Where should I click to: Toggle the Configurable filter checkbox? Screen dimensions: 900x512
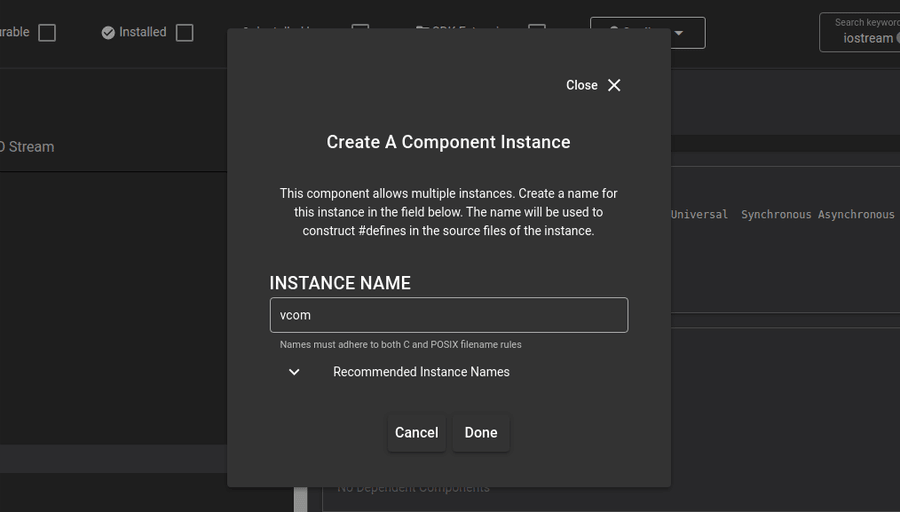[47, 33]
